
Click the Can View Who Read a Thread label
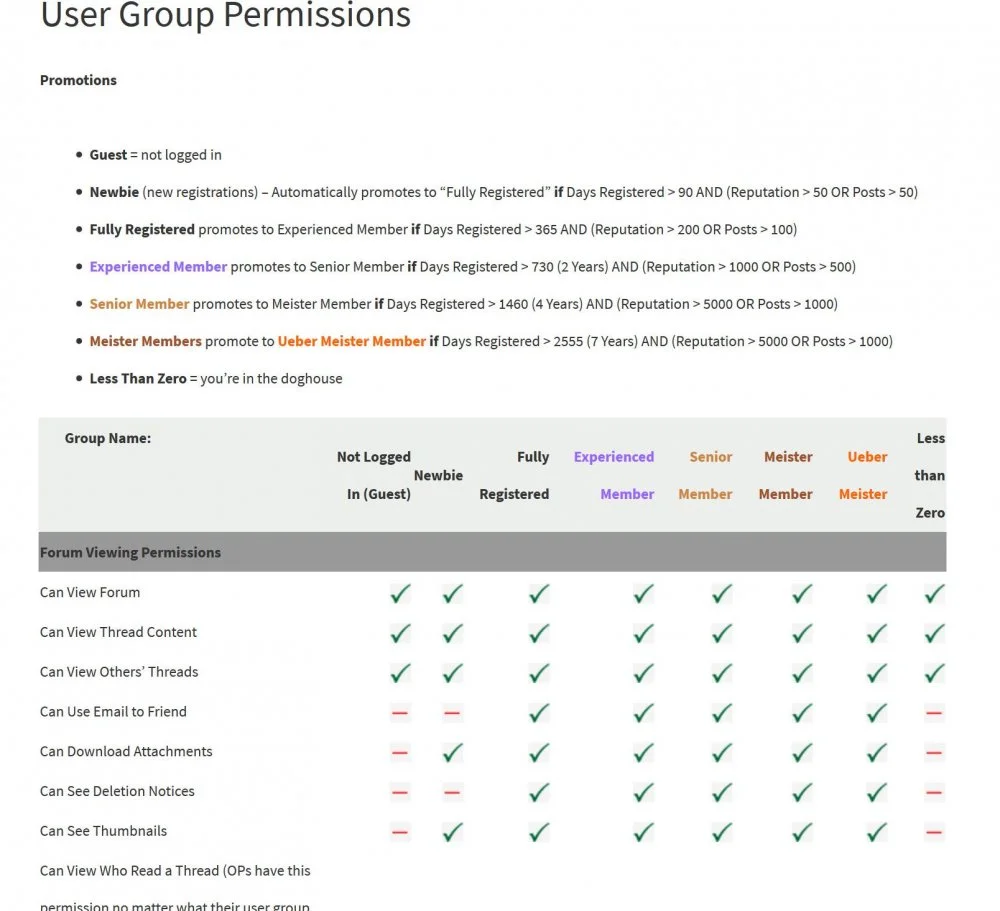(175, 887)
